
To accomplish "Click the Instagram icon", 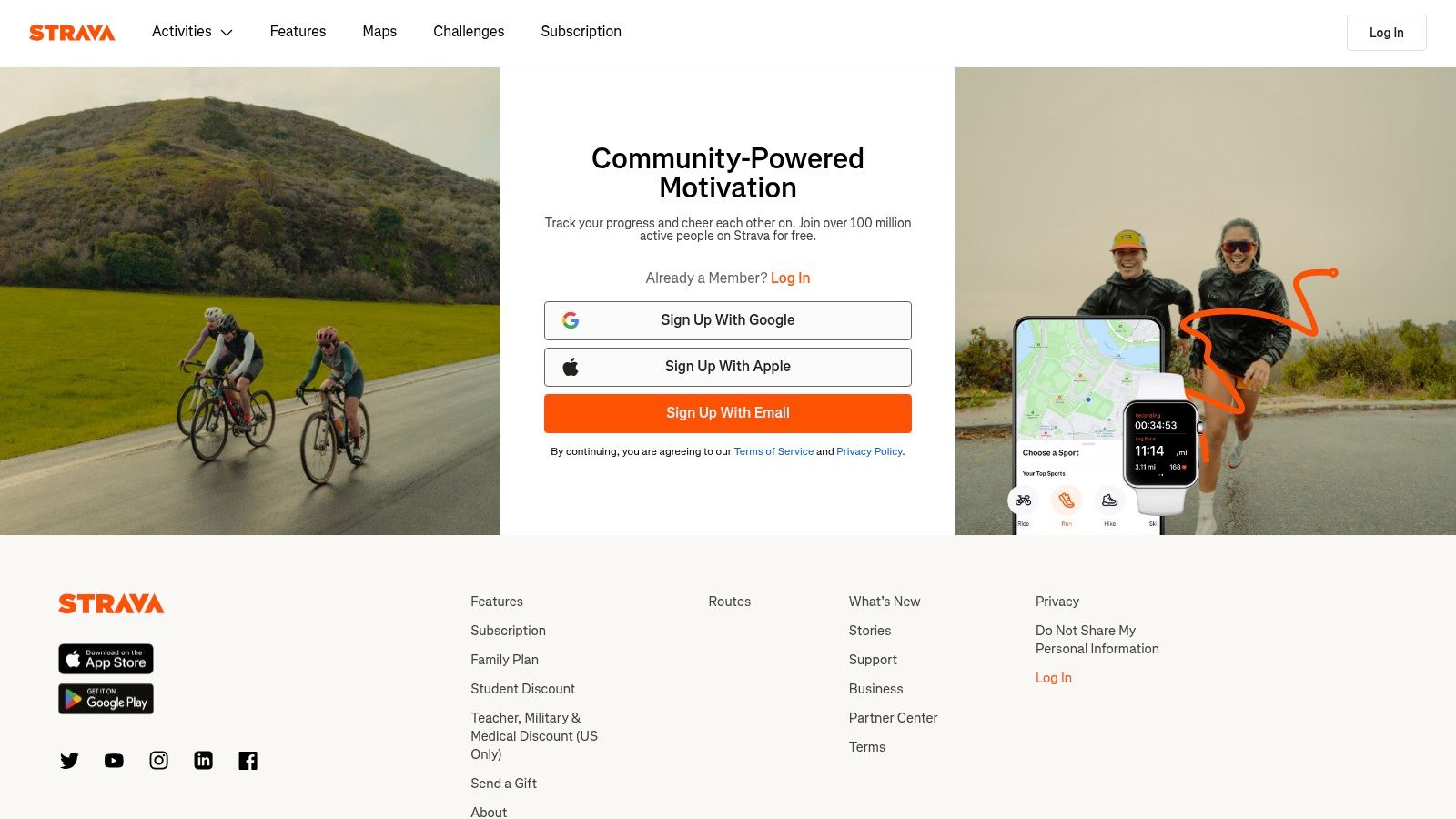I will pos(158,761).
